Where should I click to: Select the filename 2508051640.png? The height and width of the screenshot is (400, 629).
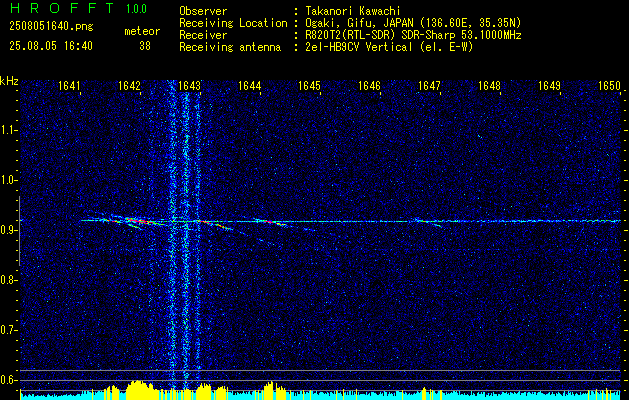coord(51,27)
